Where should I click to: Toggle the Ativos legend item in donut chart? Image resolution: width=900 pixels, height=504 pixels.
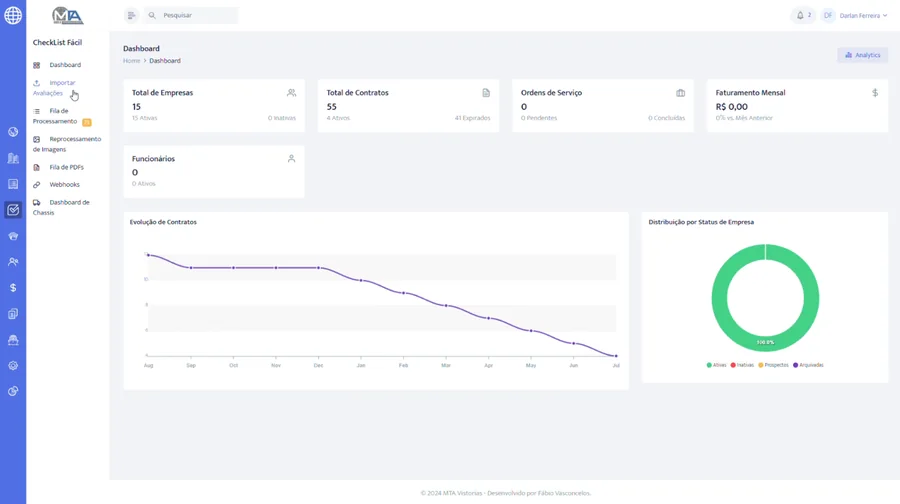pyautogui.click(x=716, y=365)
